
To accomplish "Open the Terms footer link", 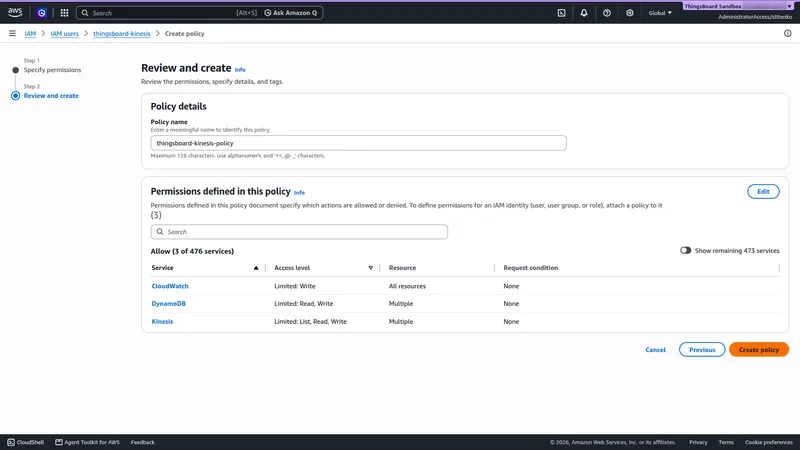I will point(726,442).
